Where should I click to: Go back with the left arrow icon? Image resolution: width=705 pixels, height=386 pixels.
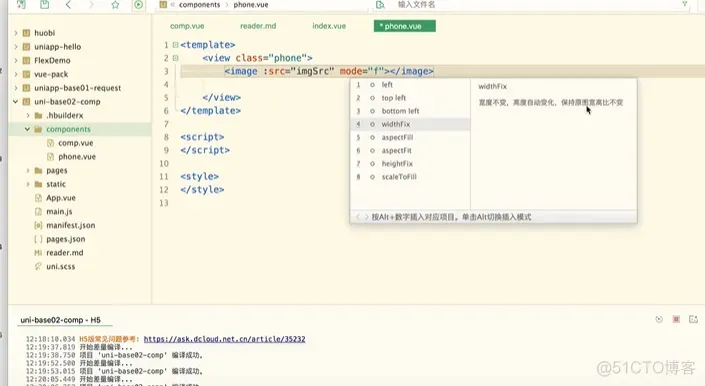click(x=68, y=4)
